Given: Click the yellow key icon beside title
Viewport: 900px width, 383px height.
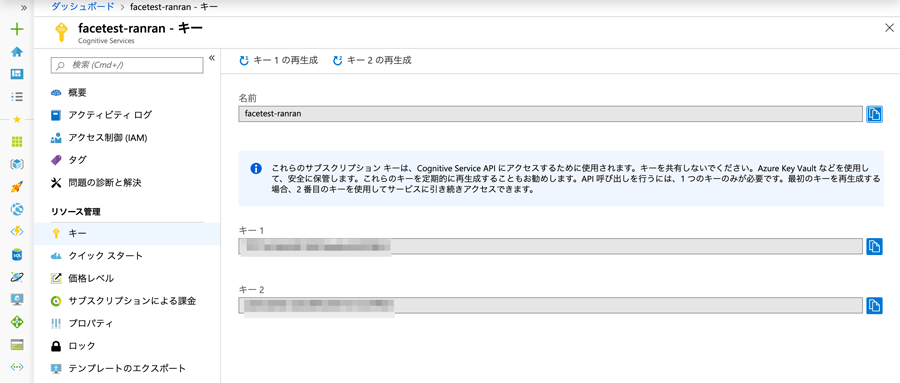Looking at the screenshot, I should [x=60, y=32].
